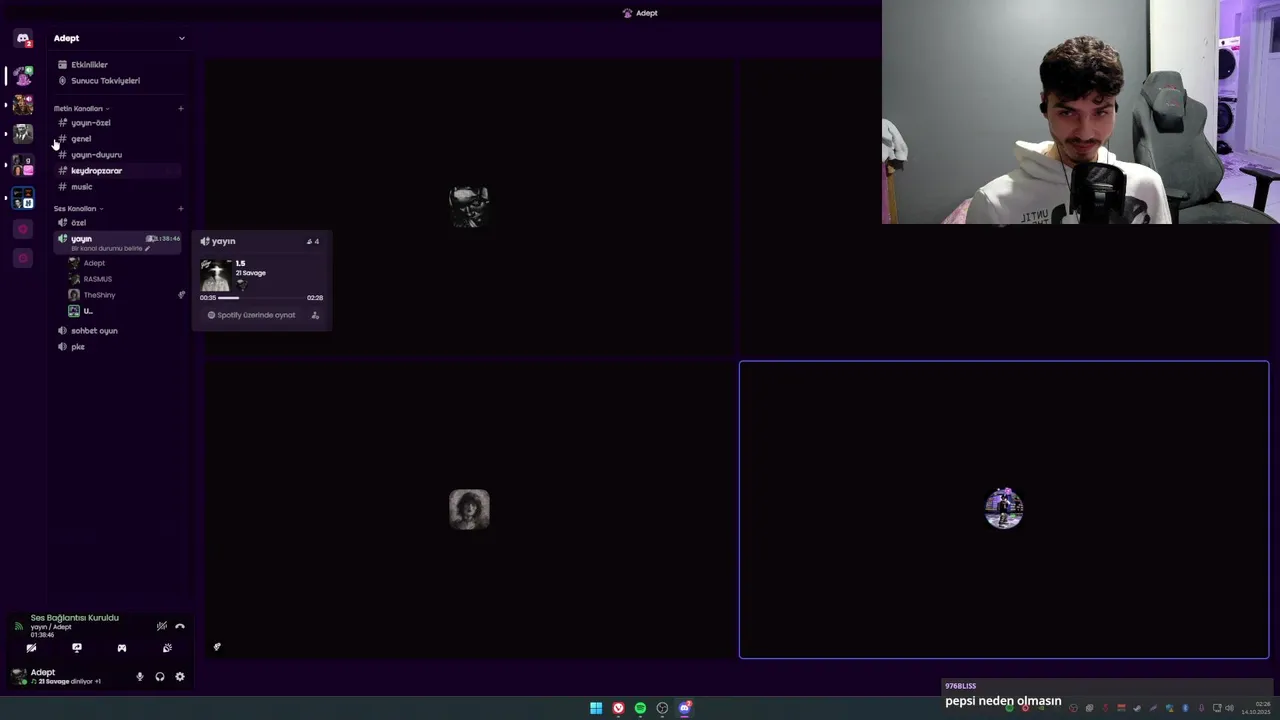
Task: Start an activity with the gamepad icon
Action: click(122, 648)
